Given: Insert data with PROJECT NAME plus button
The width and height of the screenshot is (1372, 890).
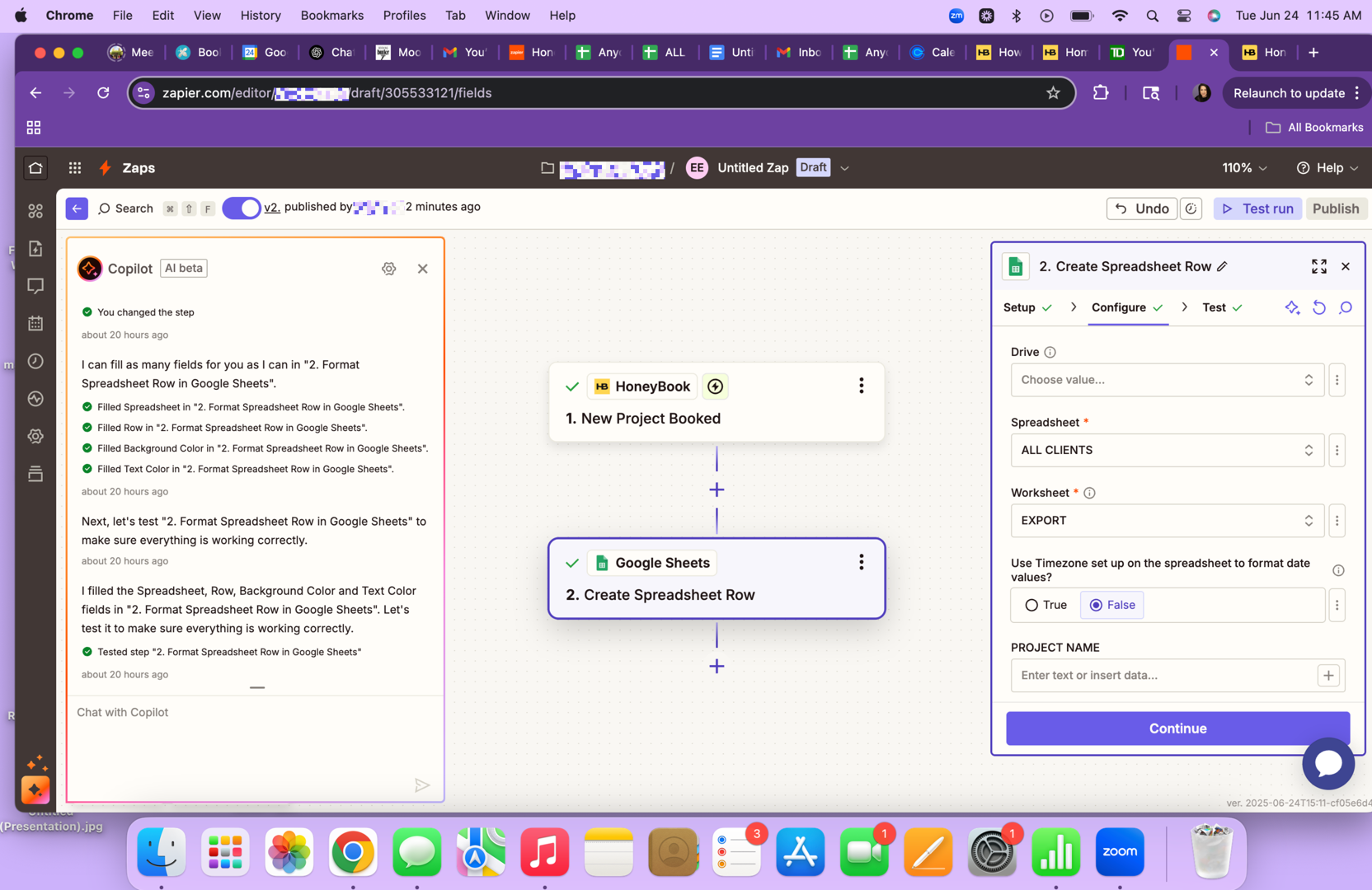Looking at the screenshot, I should tap(1328, 675).
